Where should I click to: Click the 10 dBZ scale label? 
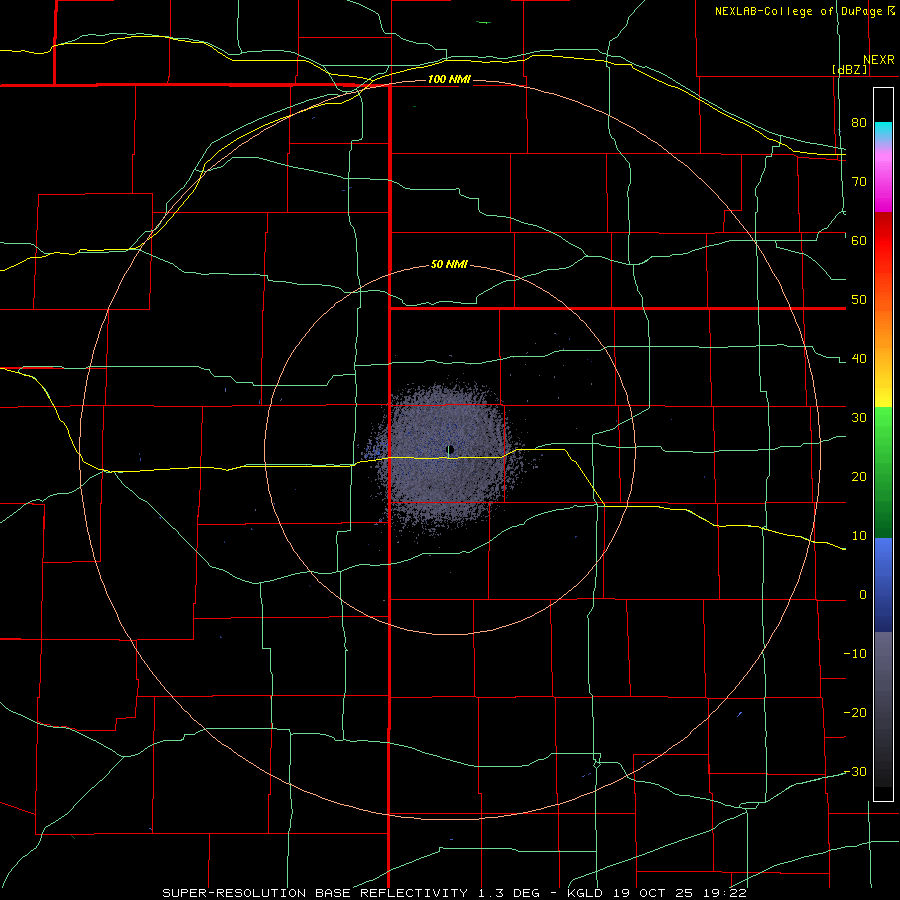point(859,536)
